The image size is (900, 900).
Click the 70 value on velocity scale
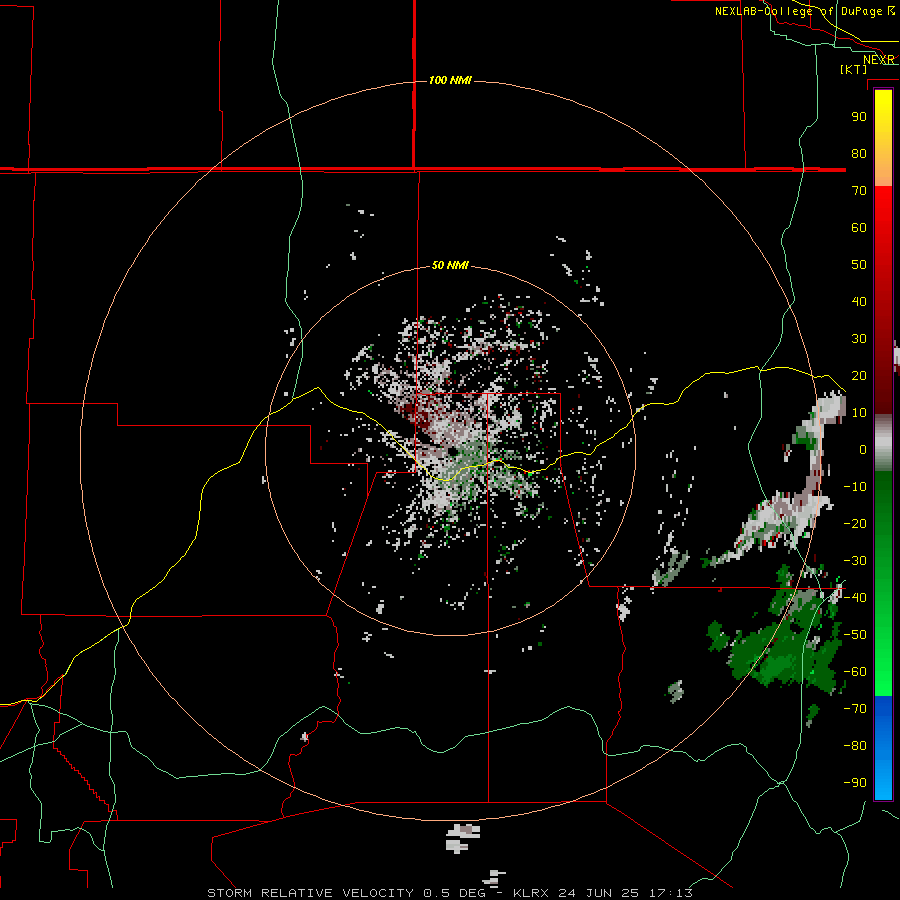[859, 191]
